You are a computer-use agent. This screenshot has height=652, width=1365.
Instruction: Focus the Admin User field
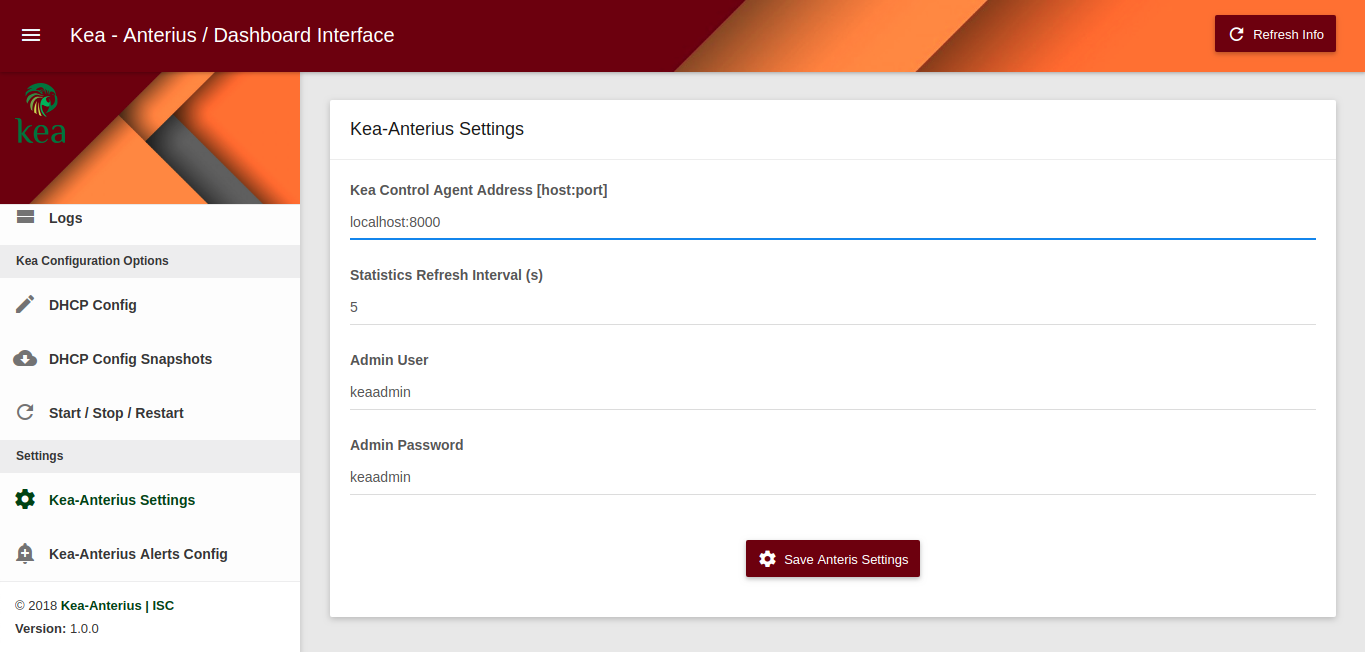click(x=833, y=392)
